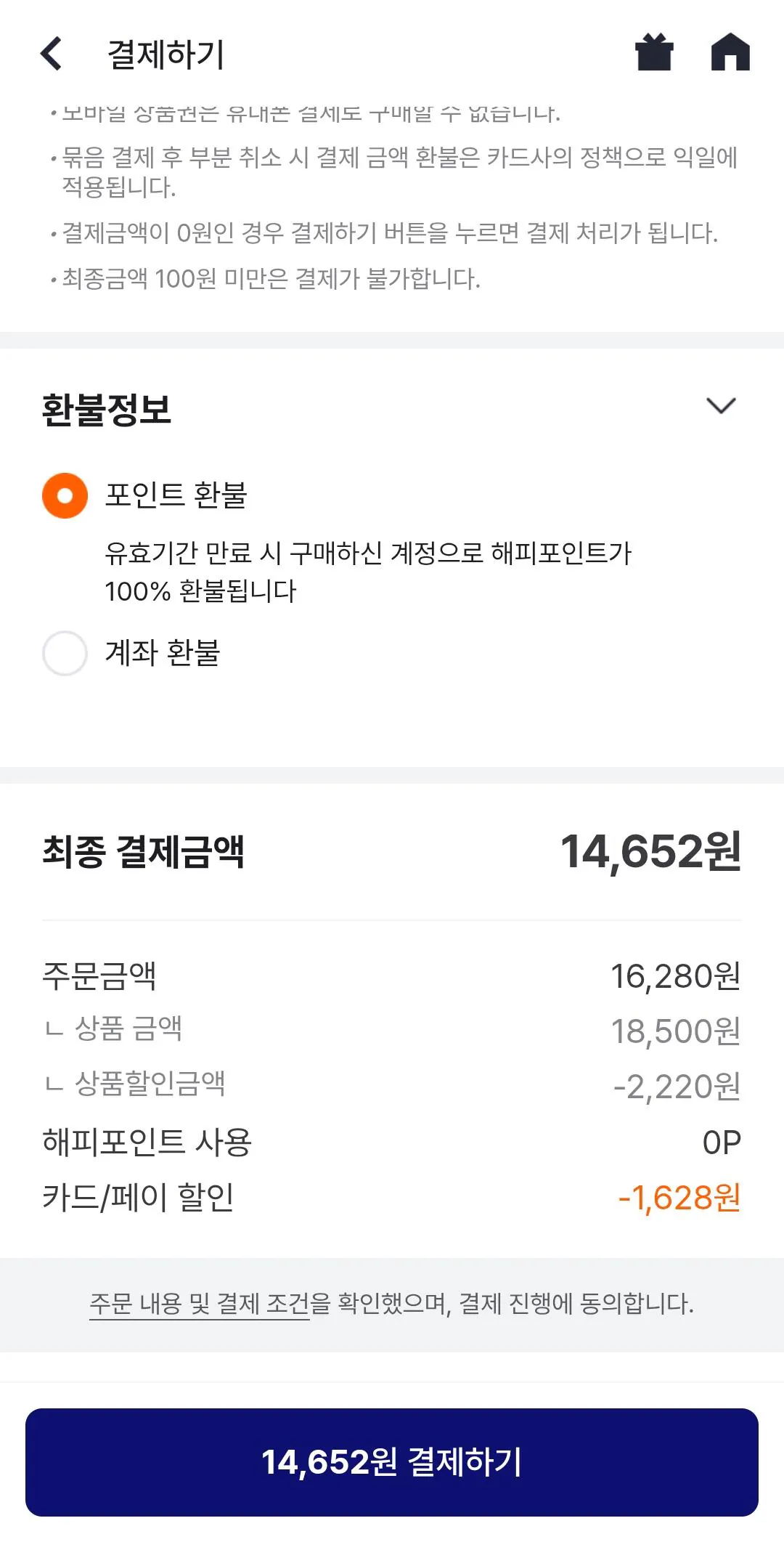Tap the 환불정보 section heading
The height and width of the screenshot is (1542, 784).
click(107, 410)
